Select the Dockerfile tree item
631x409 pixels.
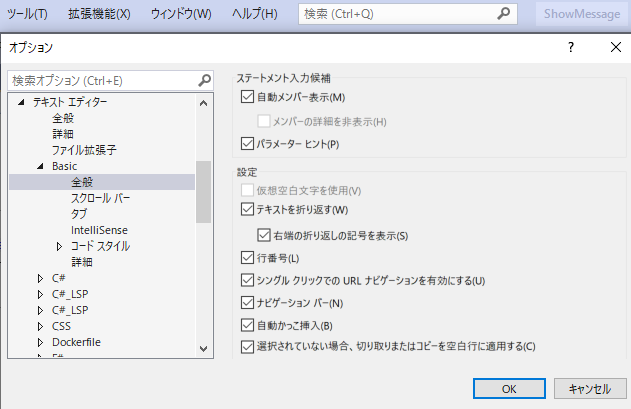pyautogui.click(x=76, y=342)
